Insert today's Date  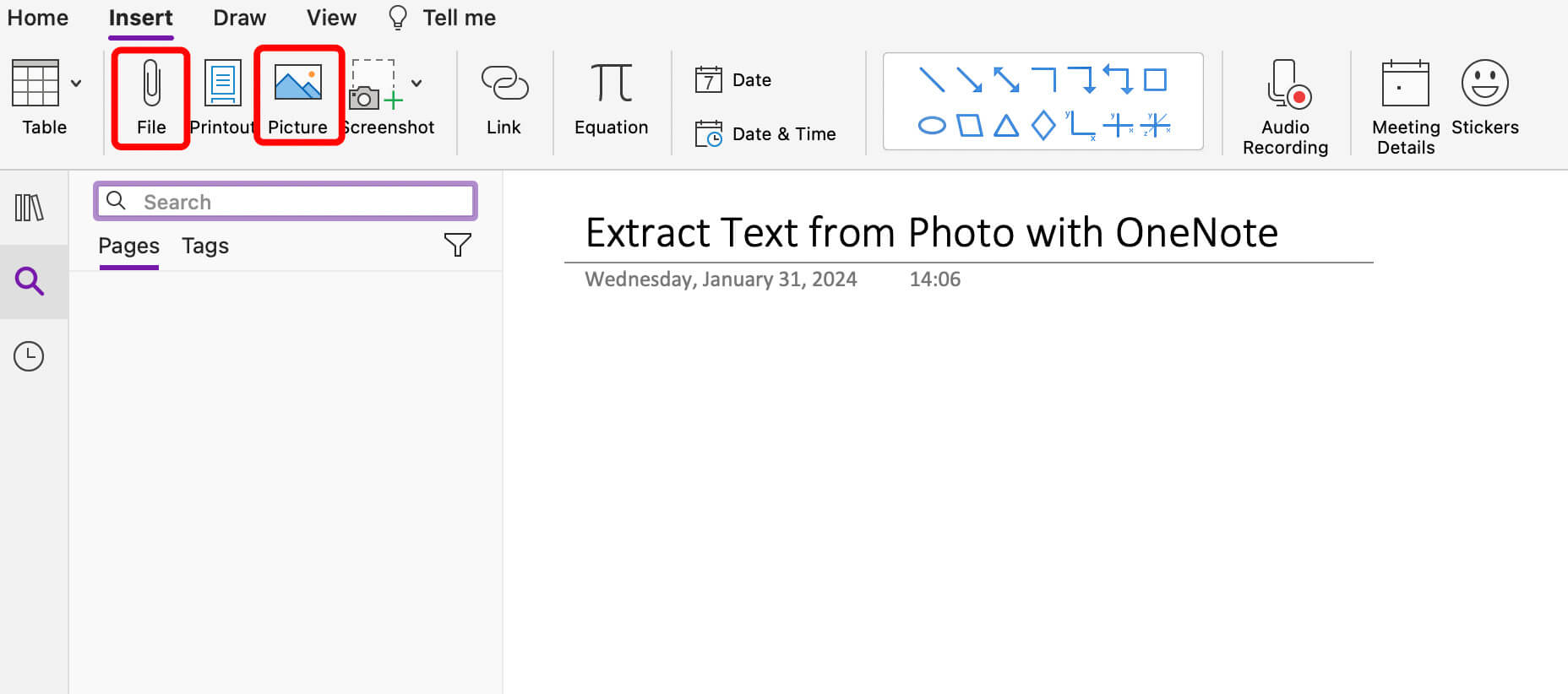pyautogui.click(x=733, y=80)
